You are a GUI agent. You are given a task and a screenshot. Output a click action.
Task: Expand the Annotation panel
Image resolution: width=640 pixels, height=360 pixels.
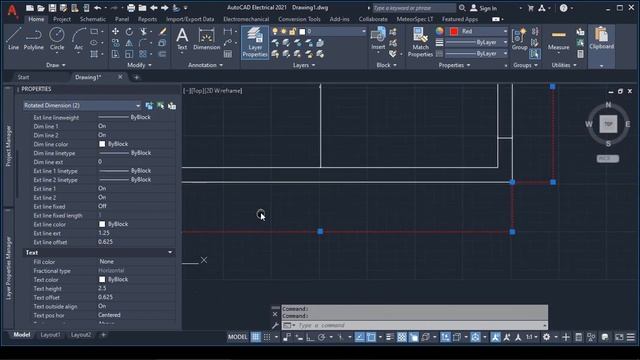tap(205, 65)
